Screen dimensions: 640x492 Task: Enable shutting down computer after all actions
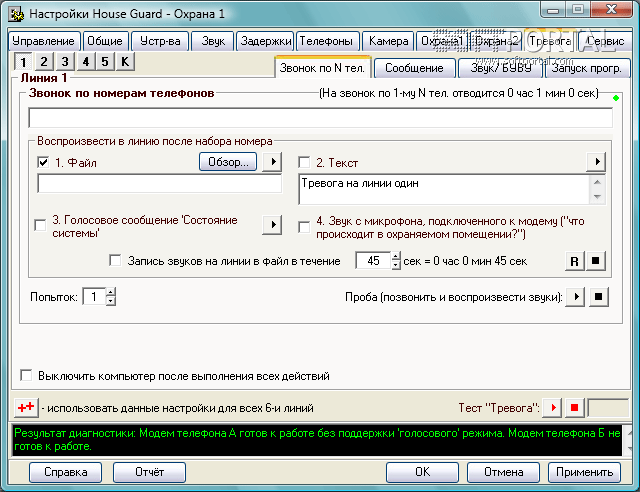point(26,375)
